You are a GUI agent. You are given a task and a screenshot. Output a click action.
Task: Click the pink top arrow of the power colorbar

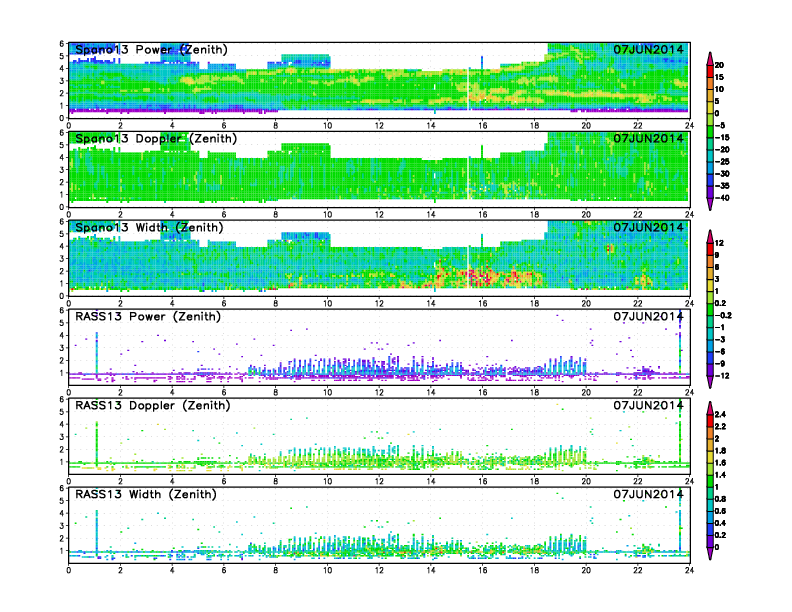click(710, 58)
